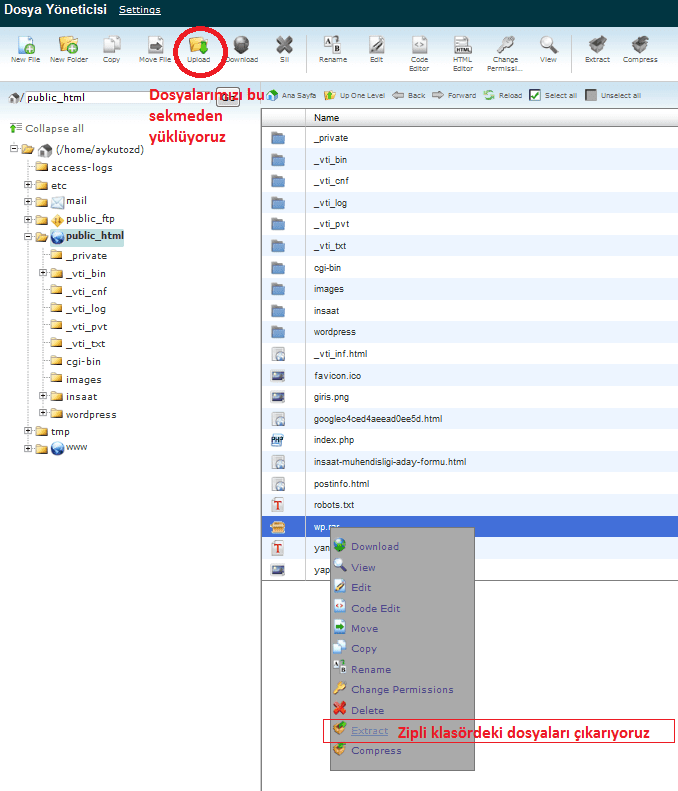This screenshot has height=791, width=678.
Task: Select postinfo.html in file list
Action: click(342, 484)
